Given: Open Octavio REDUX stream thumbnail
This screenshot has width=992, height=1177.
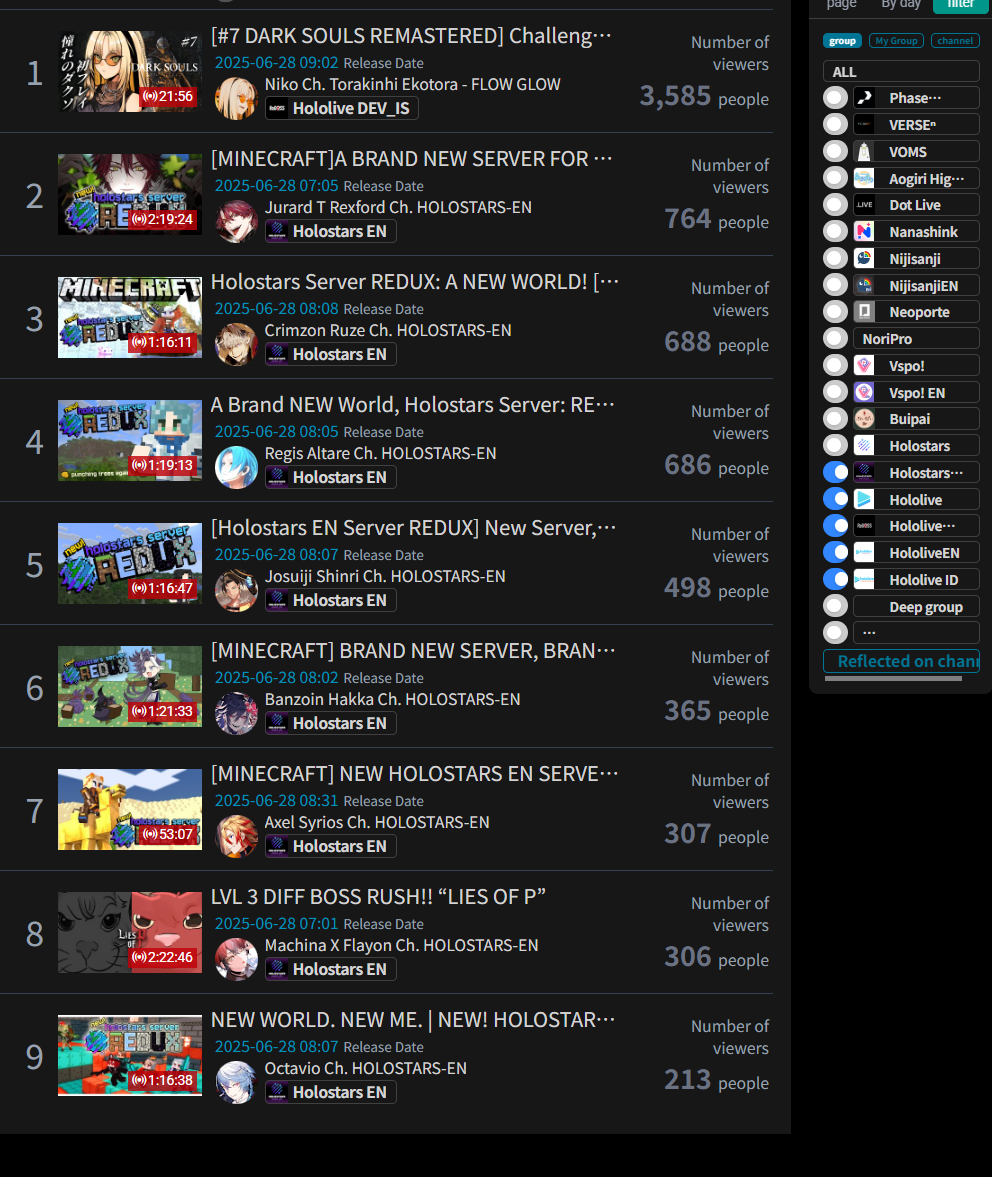Looking at the screenshot, I should click(130, 1055).
